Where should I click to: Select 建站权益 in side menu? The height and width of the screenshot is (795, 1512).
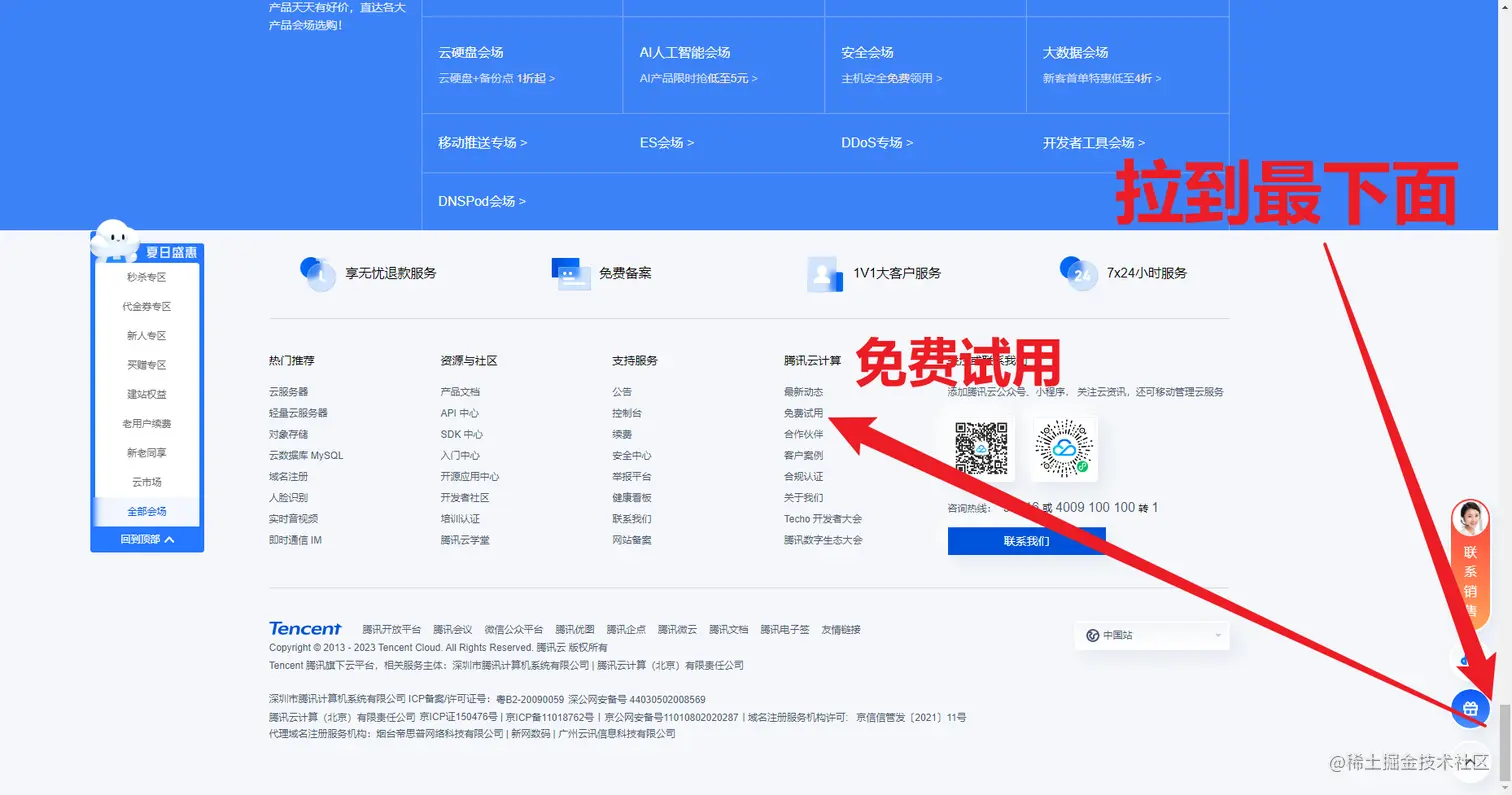point(147,394)
